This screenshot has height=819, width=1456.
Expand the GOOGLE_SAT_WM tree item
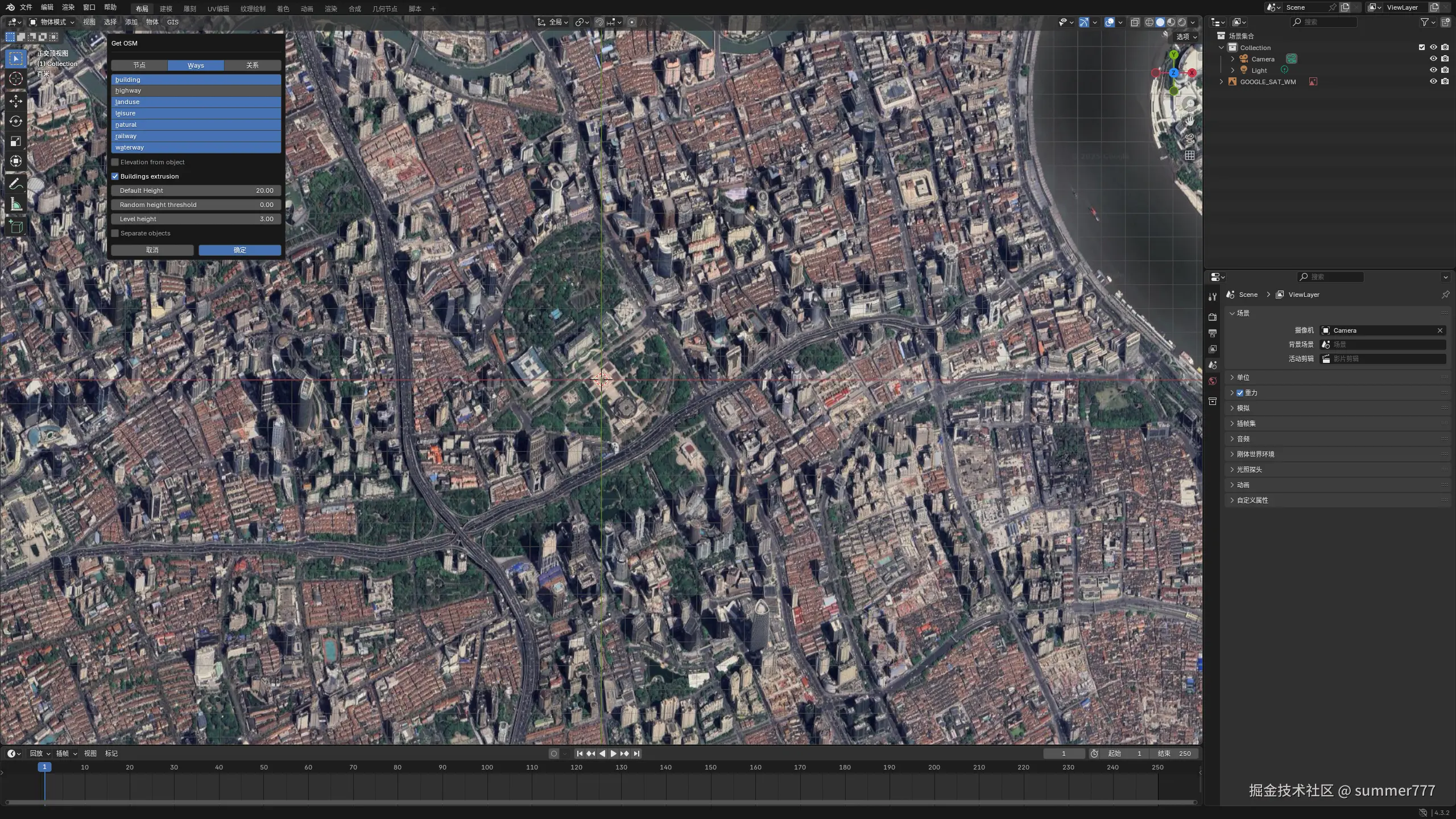click(1221, 82)
